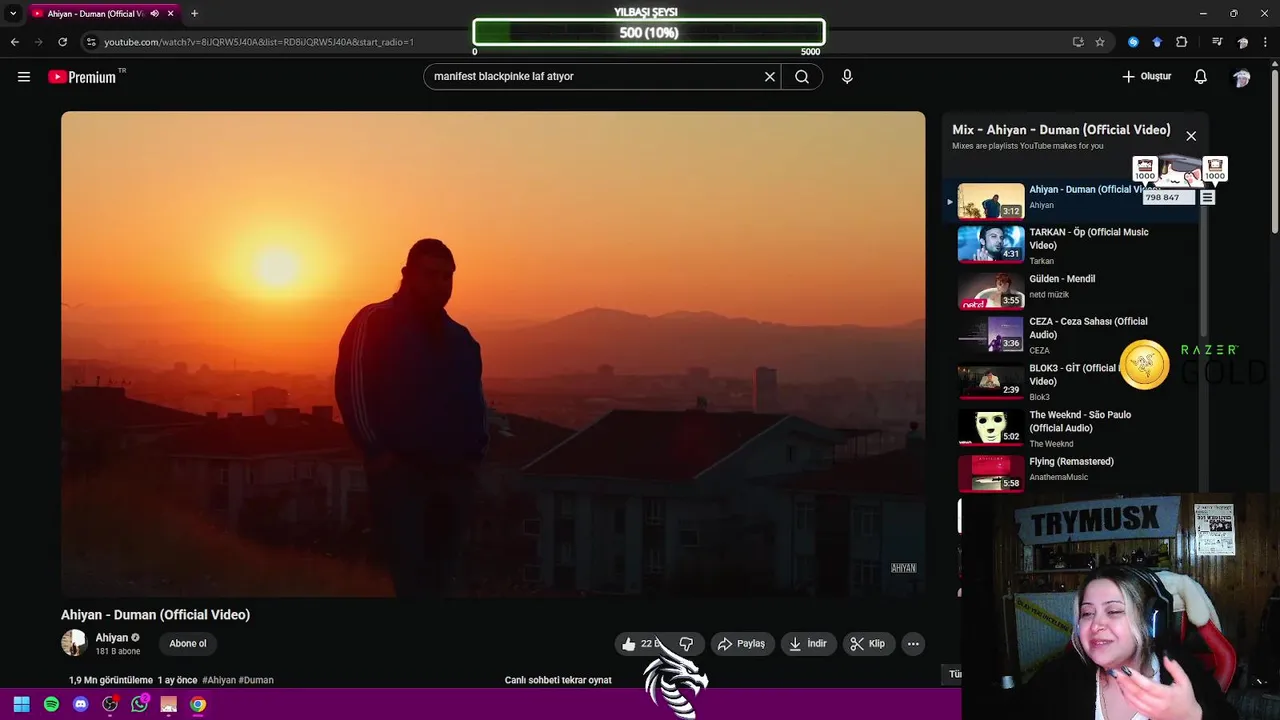Open the Ahiyan channel name link
Viewport: 1280px width, 720px height.
[112, 638]
